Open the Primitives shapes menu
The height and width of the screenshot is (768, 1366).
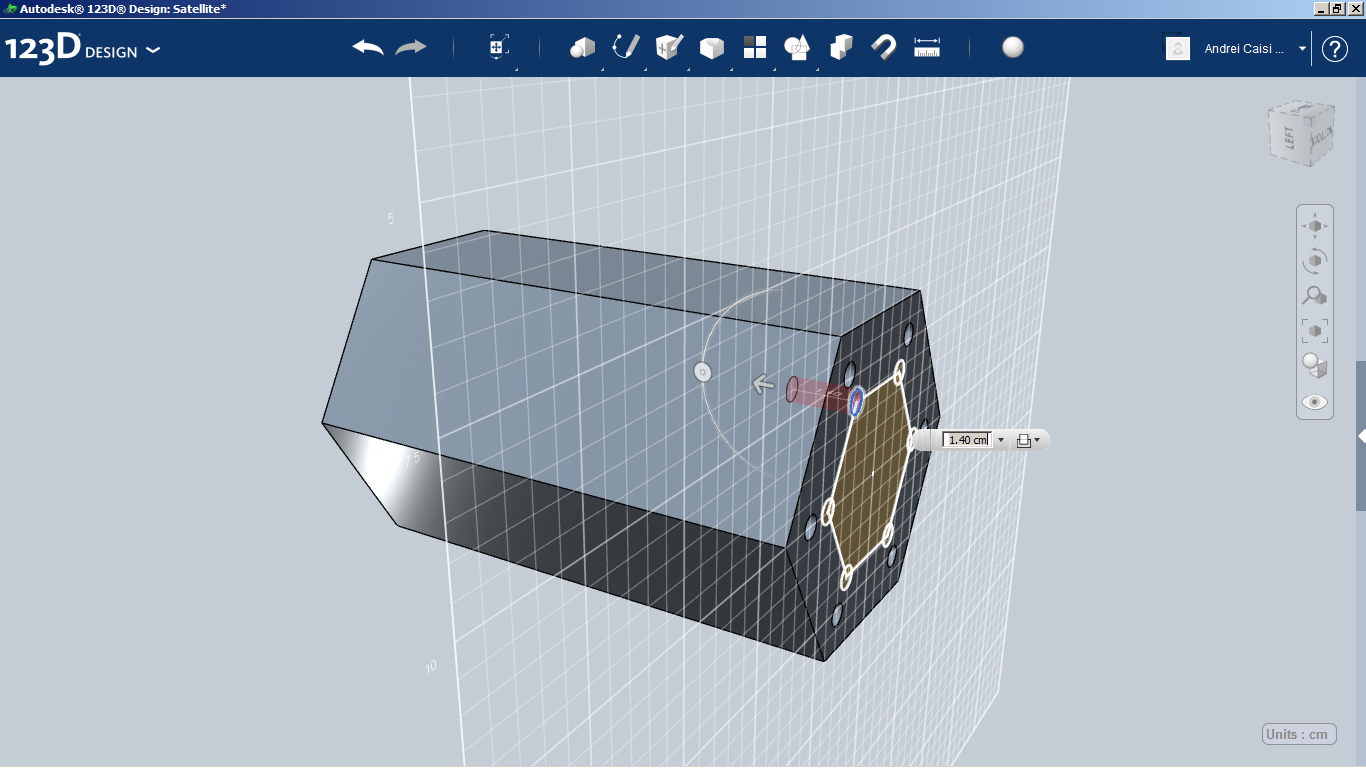tap(583, 47)
